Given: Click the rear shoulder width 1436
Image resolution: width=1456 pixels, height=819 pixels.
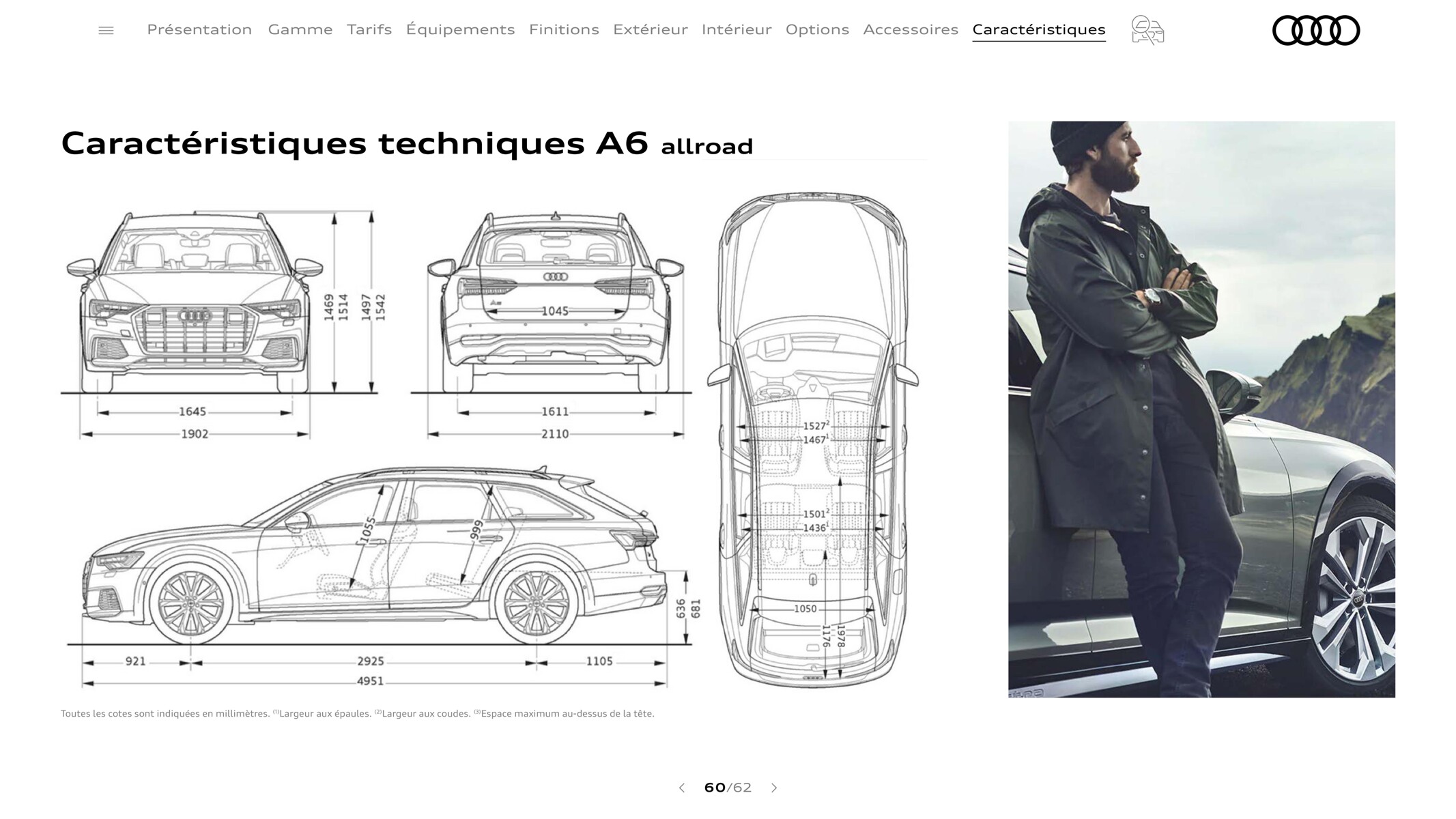Looking at the screenshot, I should pyautogui.click(x=816, y=528).
